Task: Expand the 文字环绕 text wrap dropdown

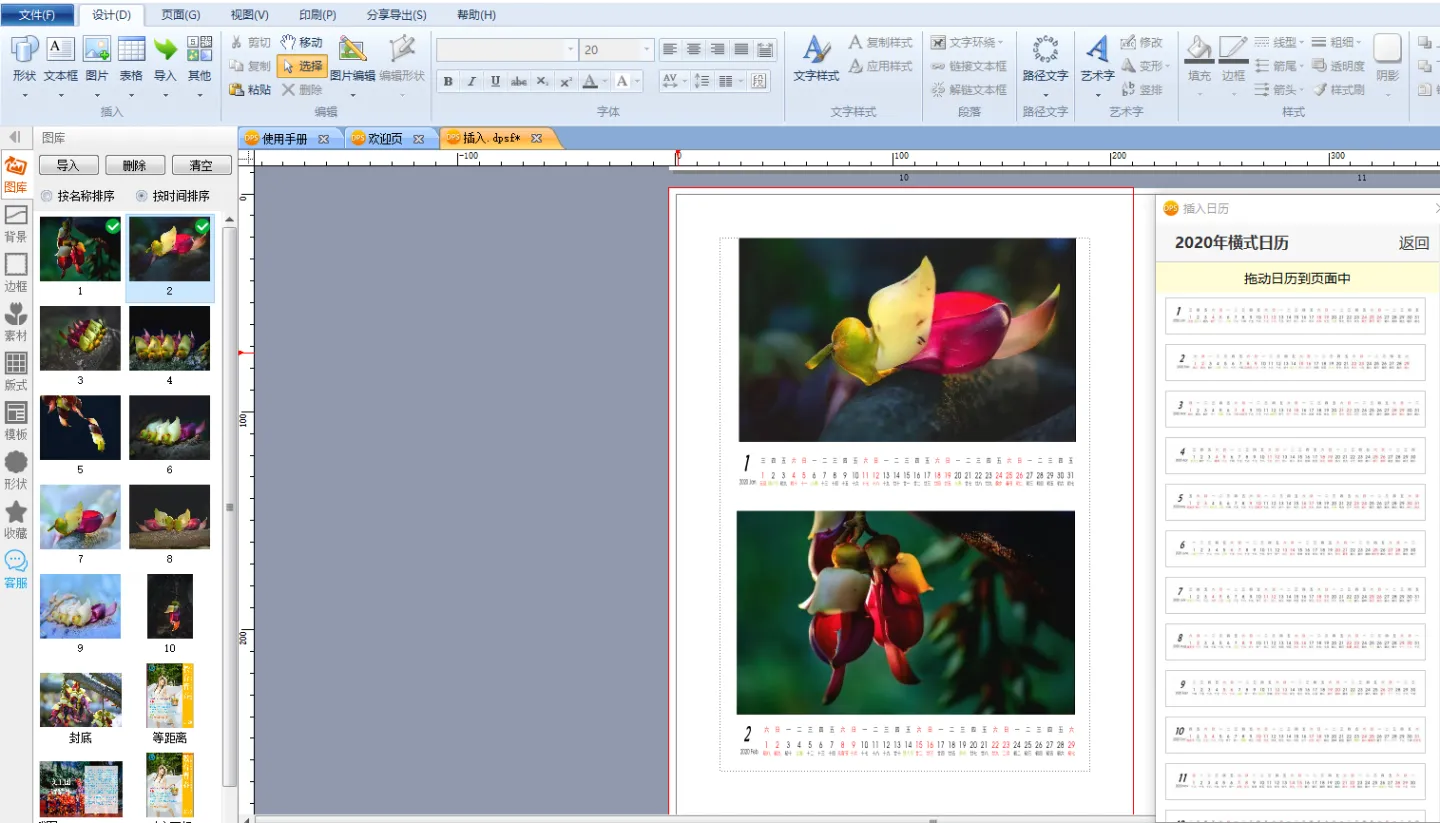Action: point(968,42)
